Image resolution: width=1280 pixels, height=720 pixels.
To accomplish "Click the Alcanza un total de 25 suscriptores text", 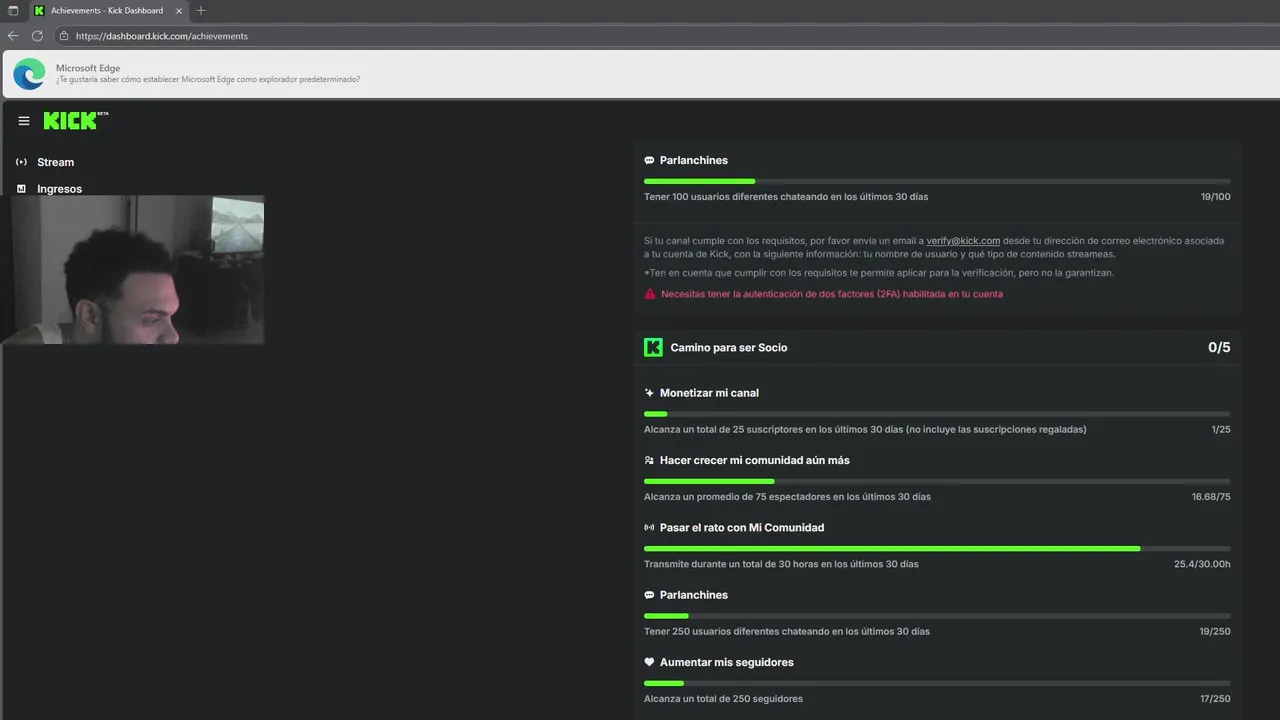I will click(865, 430).
